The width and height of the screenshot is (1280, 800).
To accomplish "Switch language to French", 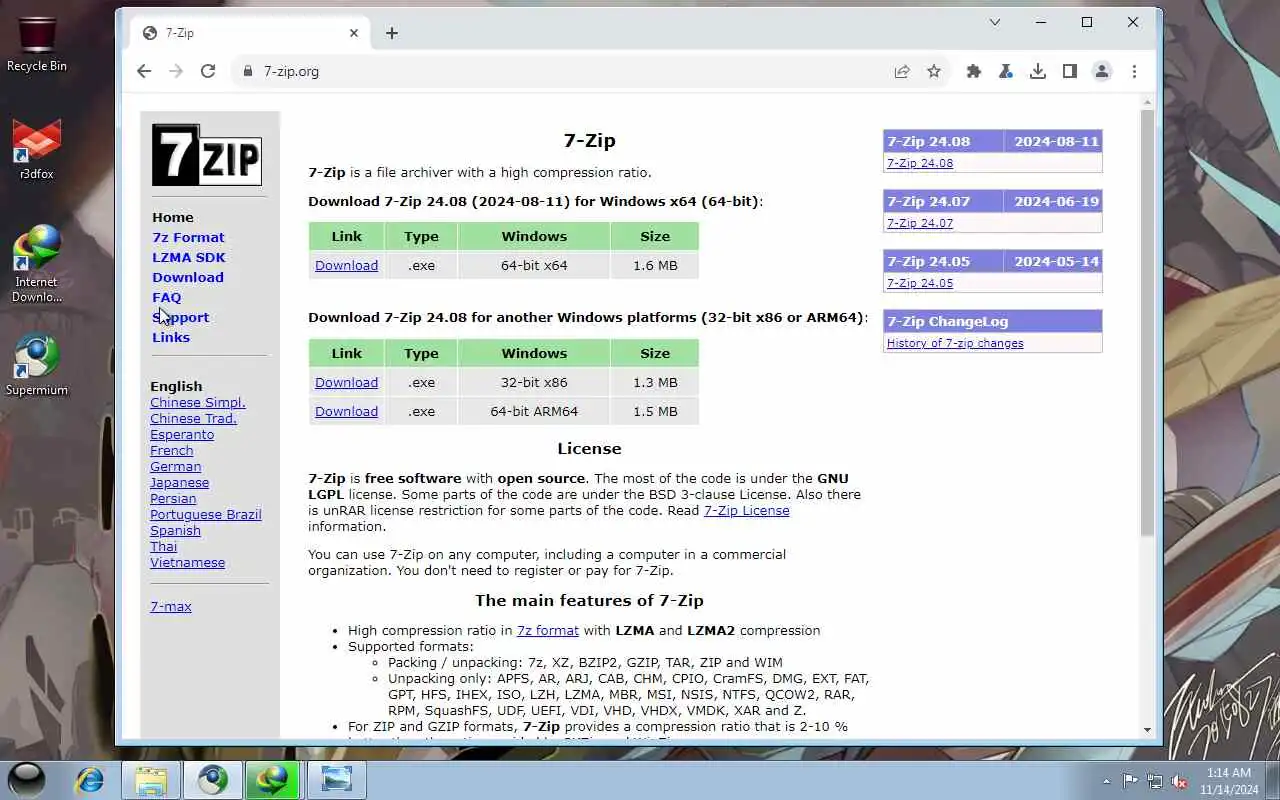I will [172, 450].
